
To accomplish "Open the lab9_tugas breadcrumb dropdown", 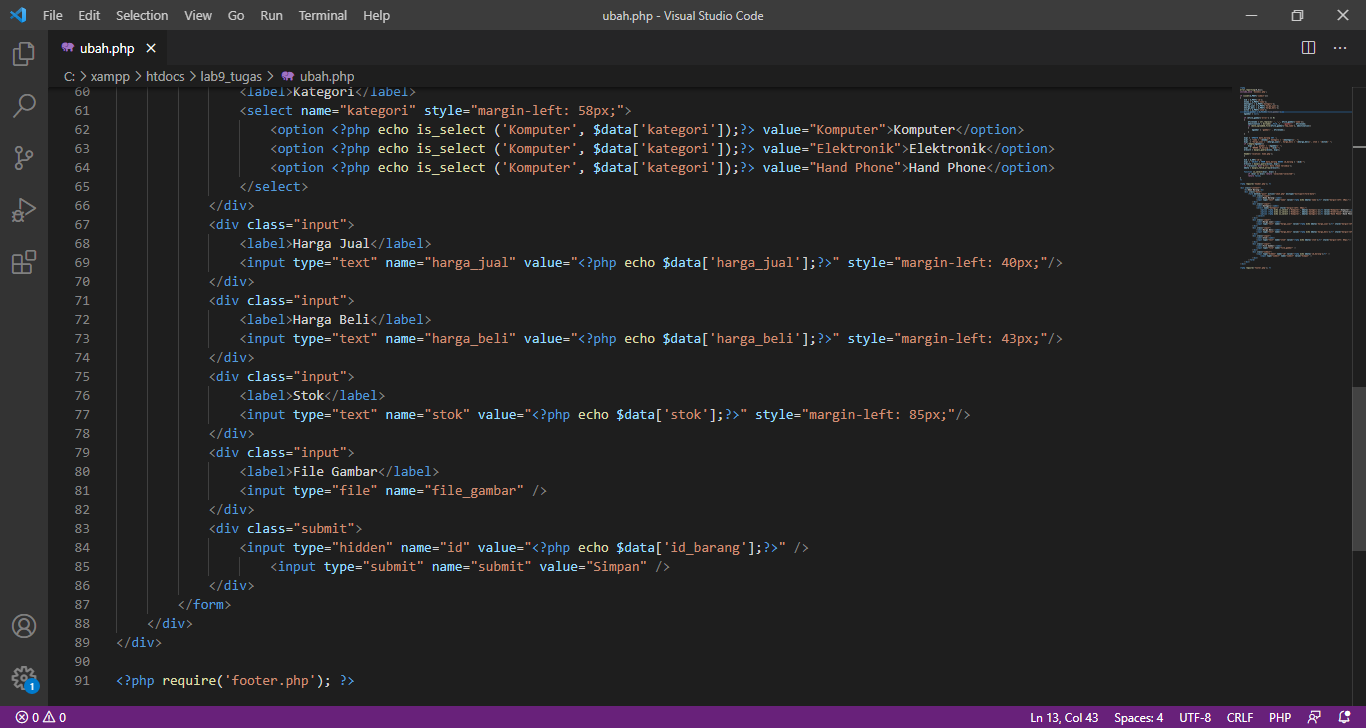I will click(231, 76).
